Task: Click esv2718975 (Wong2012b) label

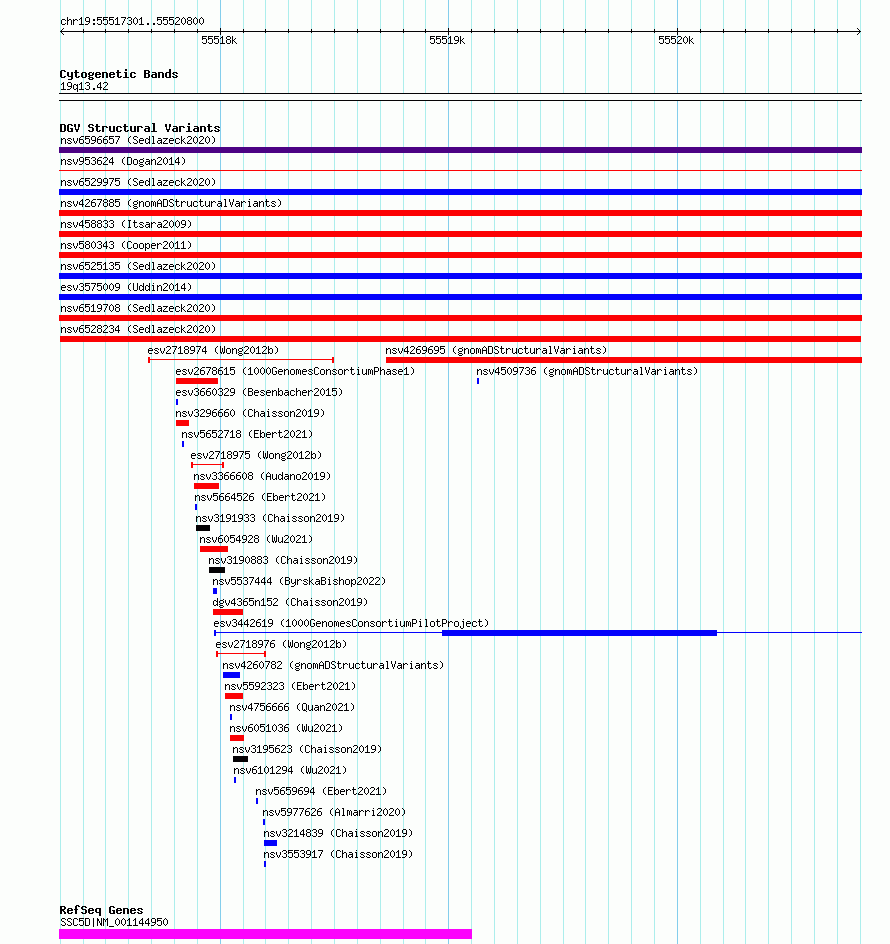Action: pyautogui.click(x=256, y=456)
